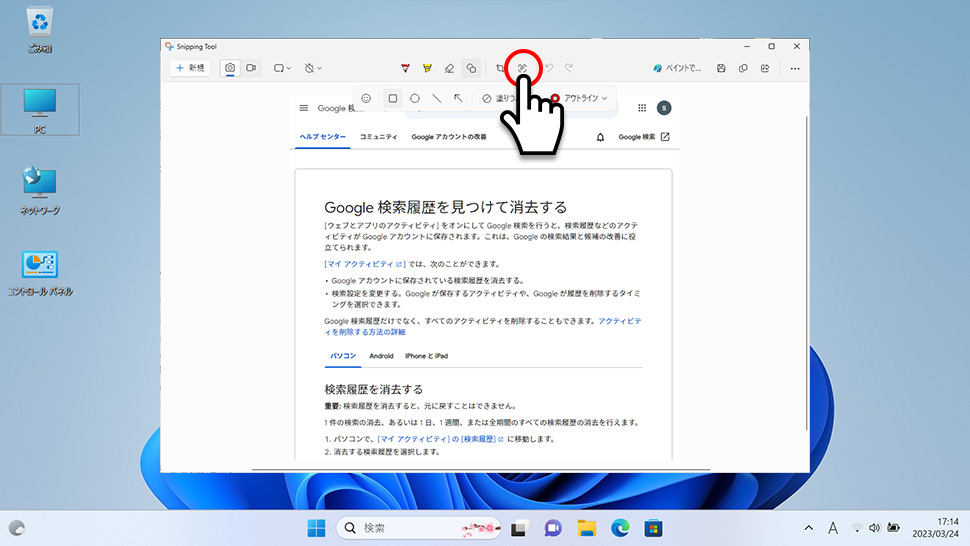
Task: Select the eraser tool
Action: tap(450, 68)
